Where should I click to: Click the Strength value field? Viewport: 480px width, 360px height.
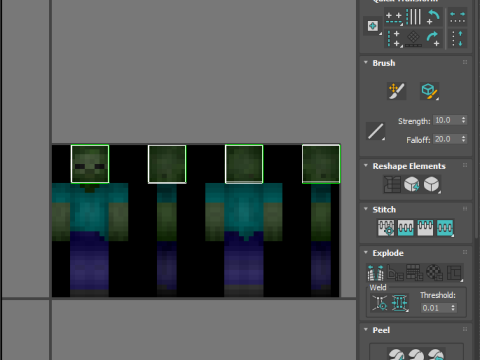pos(447,120)
